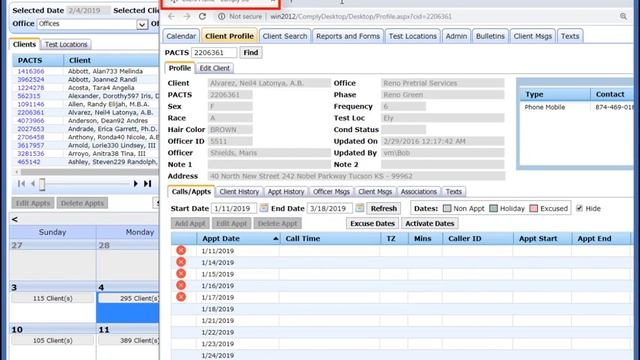Switch to Reports and Forms tab
This screenshot has width=640, height=360.
348,36
